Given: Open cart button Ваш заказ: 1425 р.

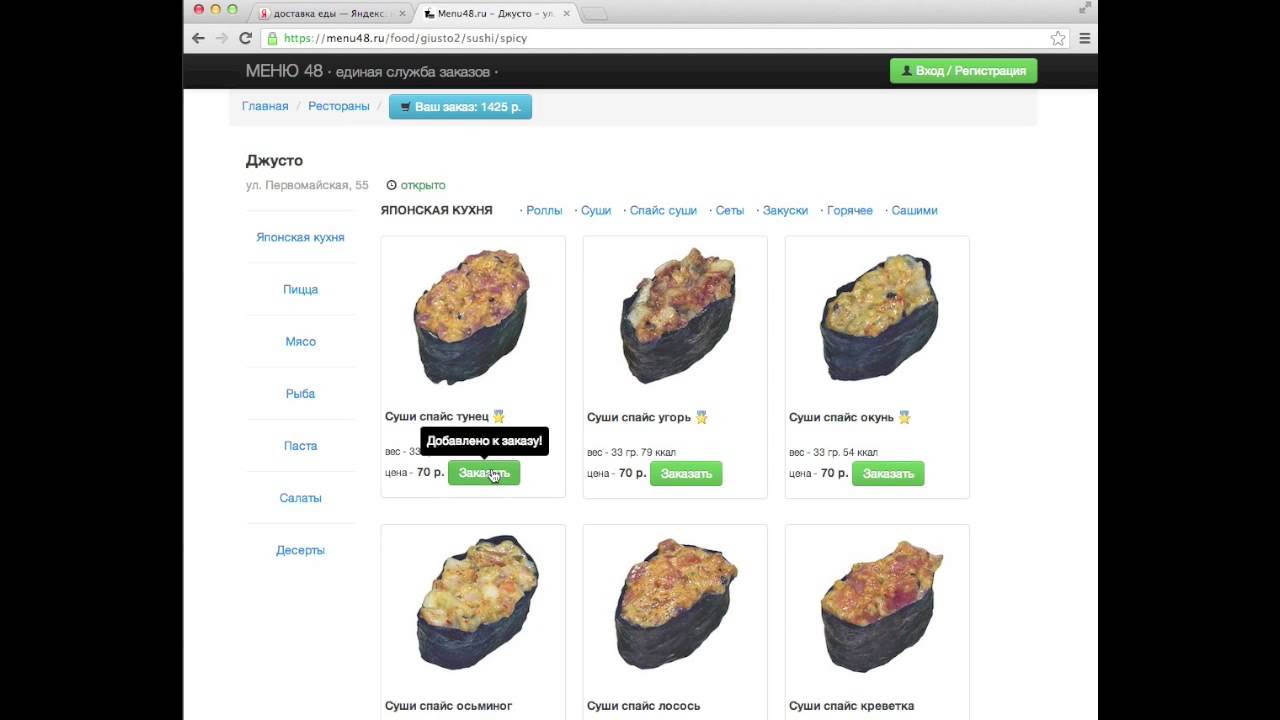Looking at the screenshot, I should 460,107.
